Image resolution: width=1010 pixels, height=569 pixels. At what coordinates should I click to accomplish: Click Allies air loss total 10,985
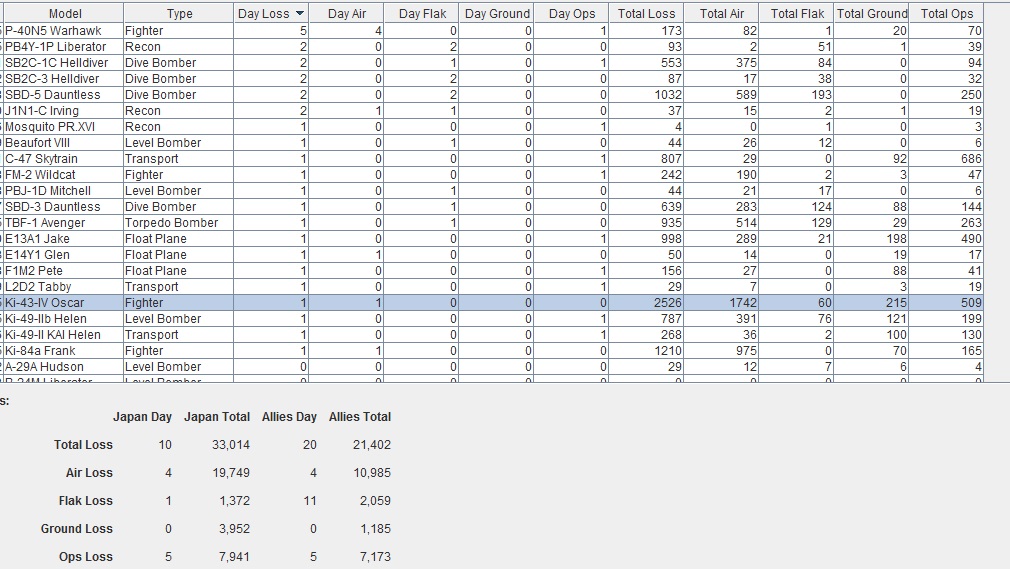coord(372,473)
